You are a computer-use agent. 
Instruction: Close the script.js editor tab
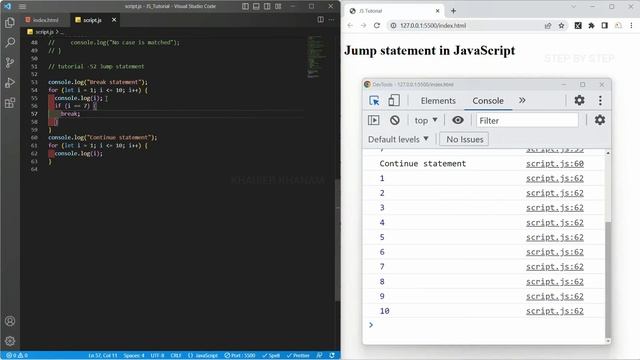pos(114,20)
